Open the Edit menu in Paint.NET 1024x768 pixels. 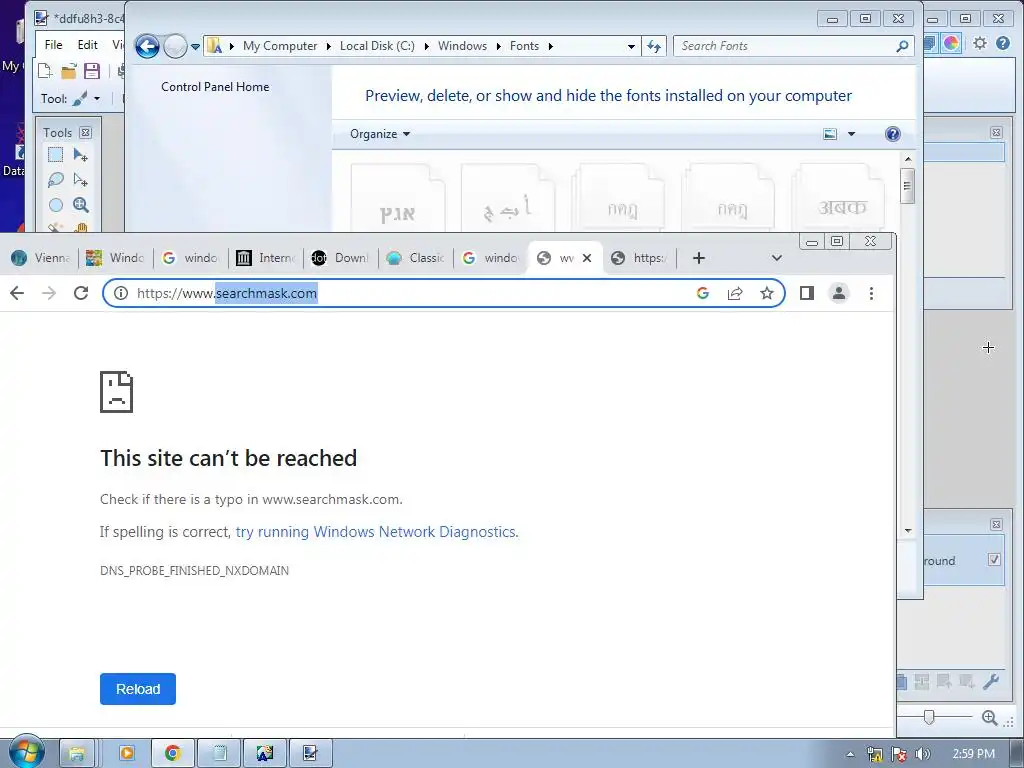click(x=88, y=44)
